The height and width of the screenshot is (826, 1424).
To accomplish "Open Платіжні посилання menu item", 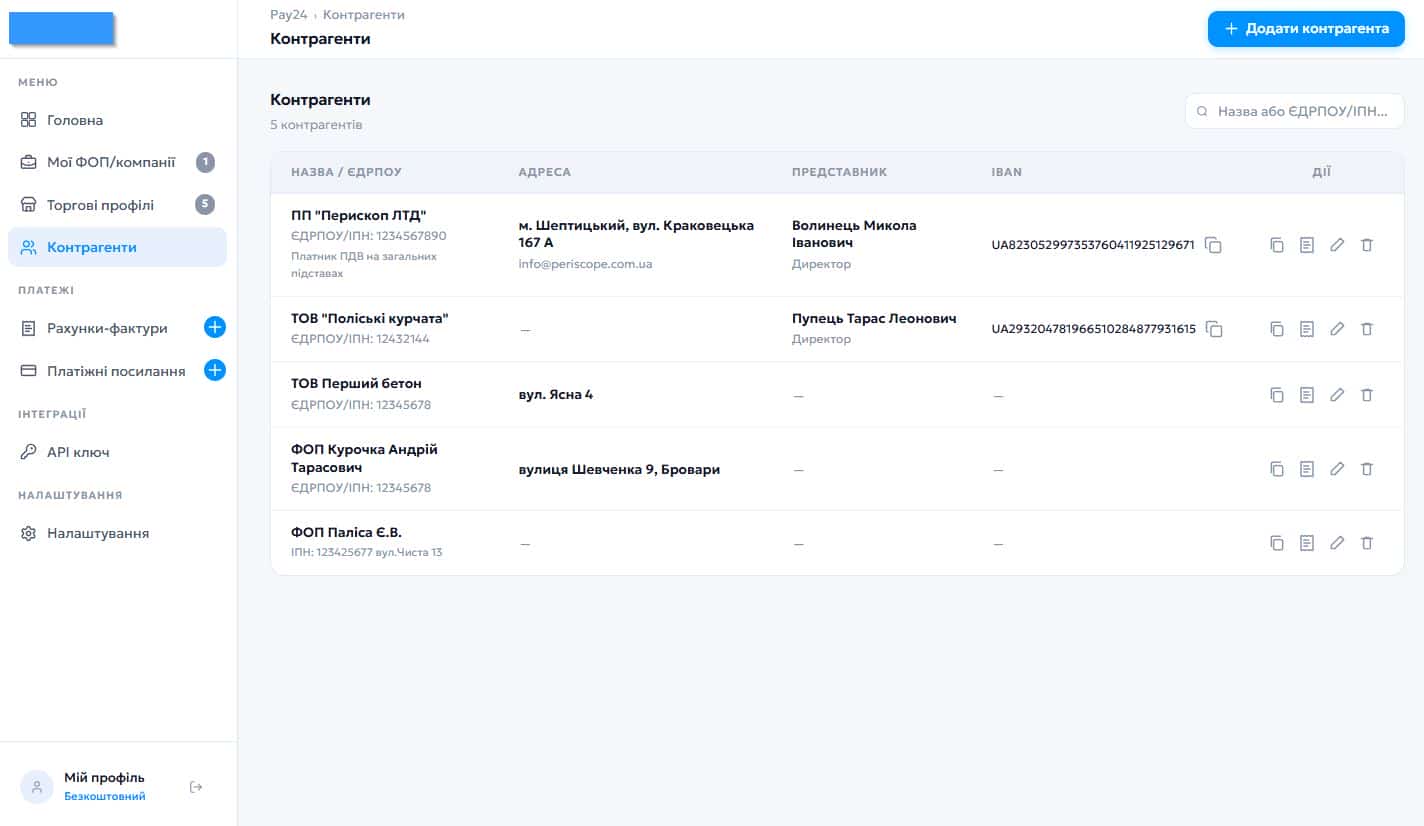I will tap(116, 371).
